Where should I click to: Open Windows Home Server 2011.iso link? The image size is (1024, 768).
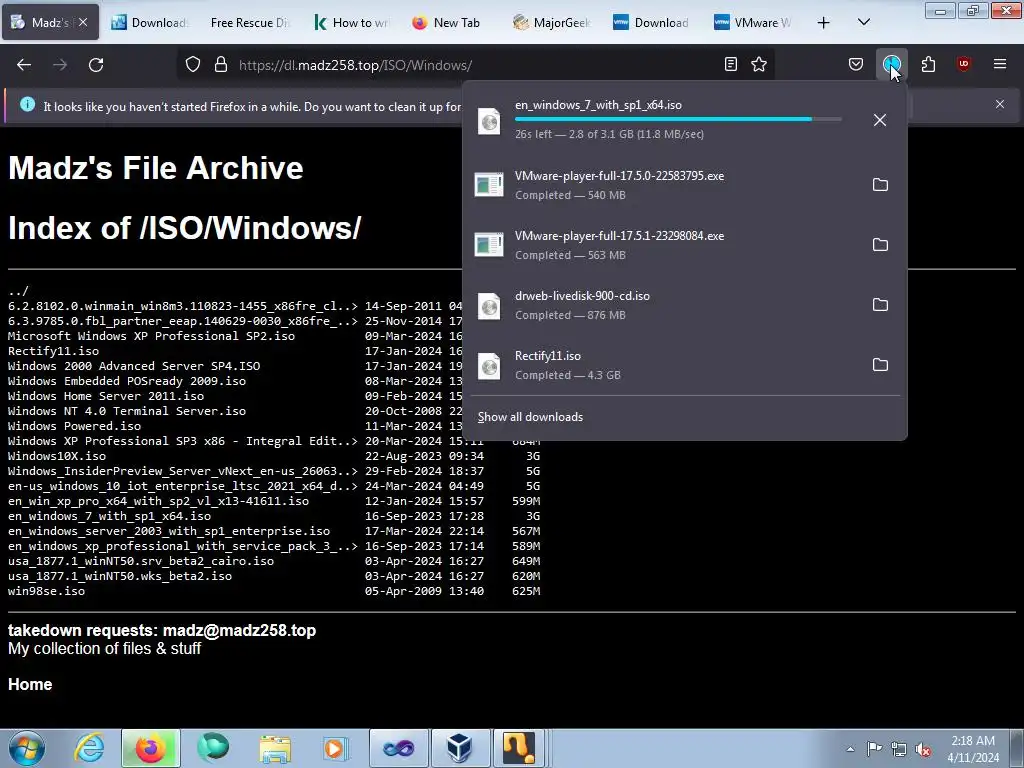tap(106, 396)
